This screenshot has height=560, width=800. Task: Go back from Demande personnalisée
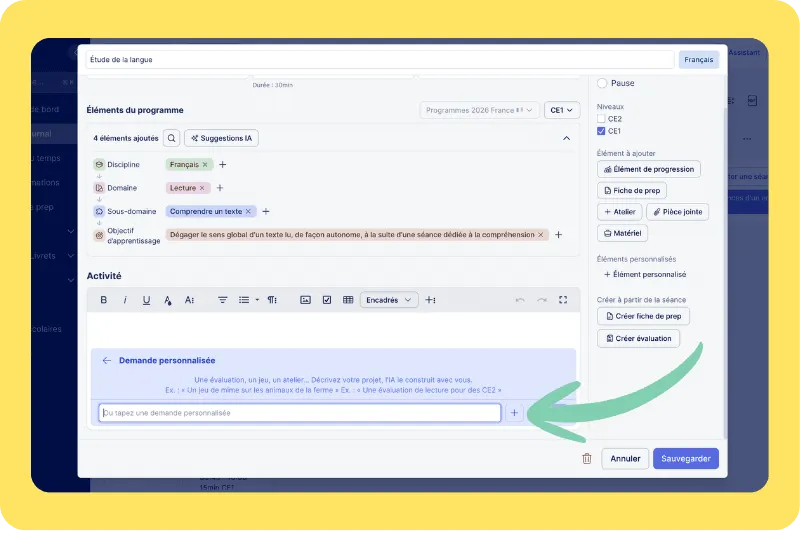coord(107,361)
